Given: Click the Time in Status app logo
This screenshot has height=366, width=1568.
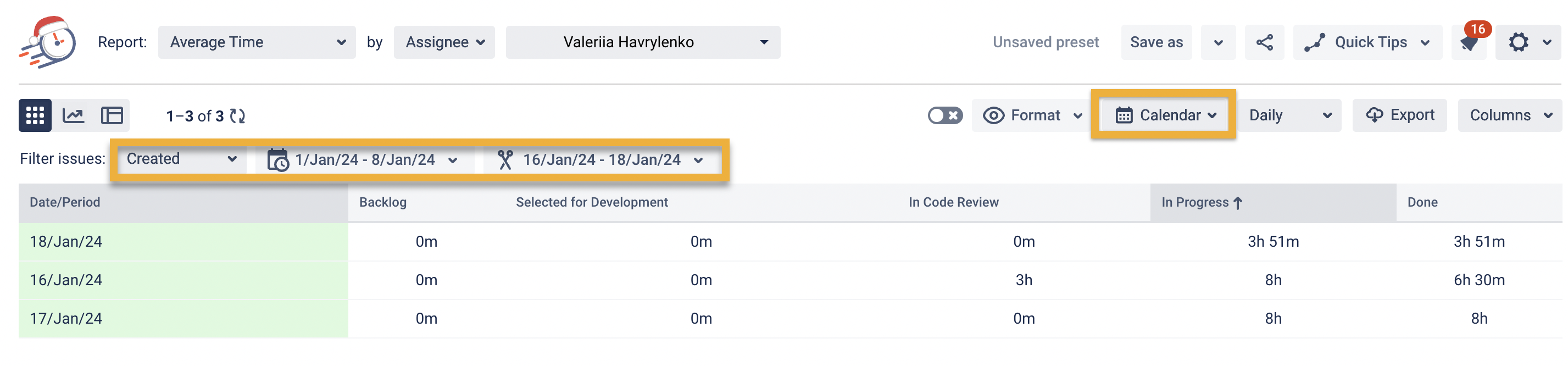Looking at the screenshot, I should [x=47, y=41].
